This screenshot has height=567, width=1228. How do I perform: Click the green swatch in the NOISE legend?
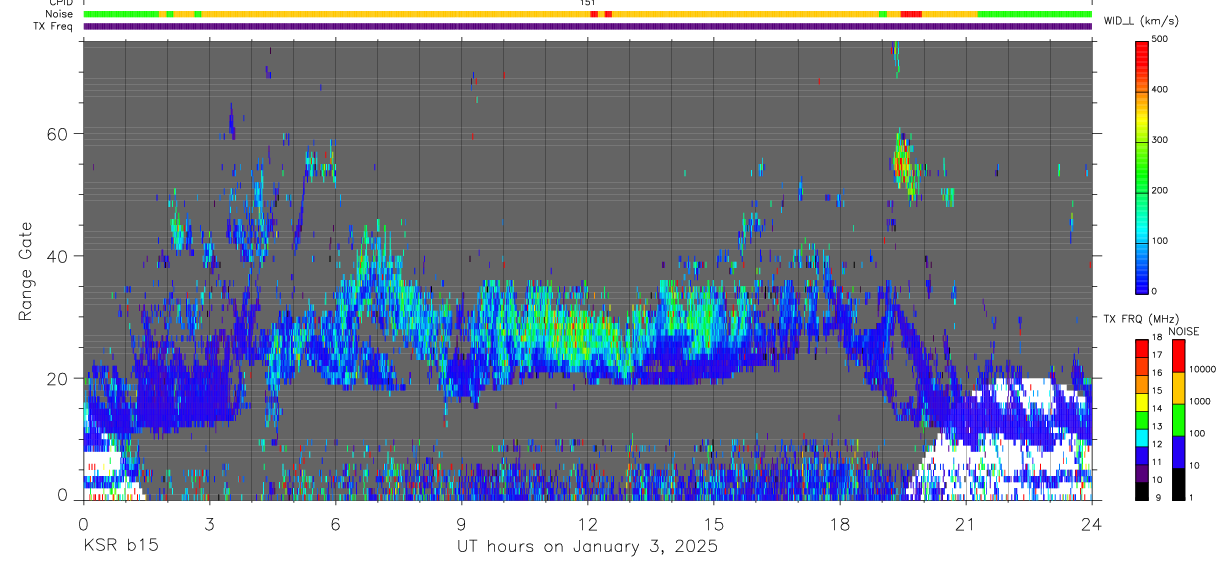point(1177,420)
